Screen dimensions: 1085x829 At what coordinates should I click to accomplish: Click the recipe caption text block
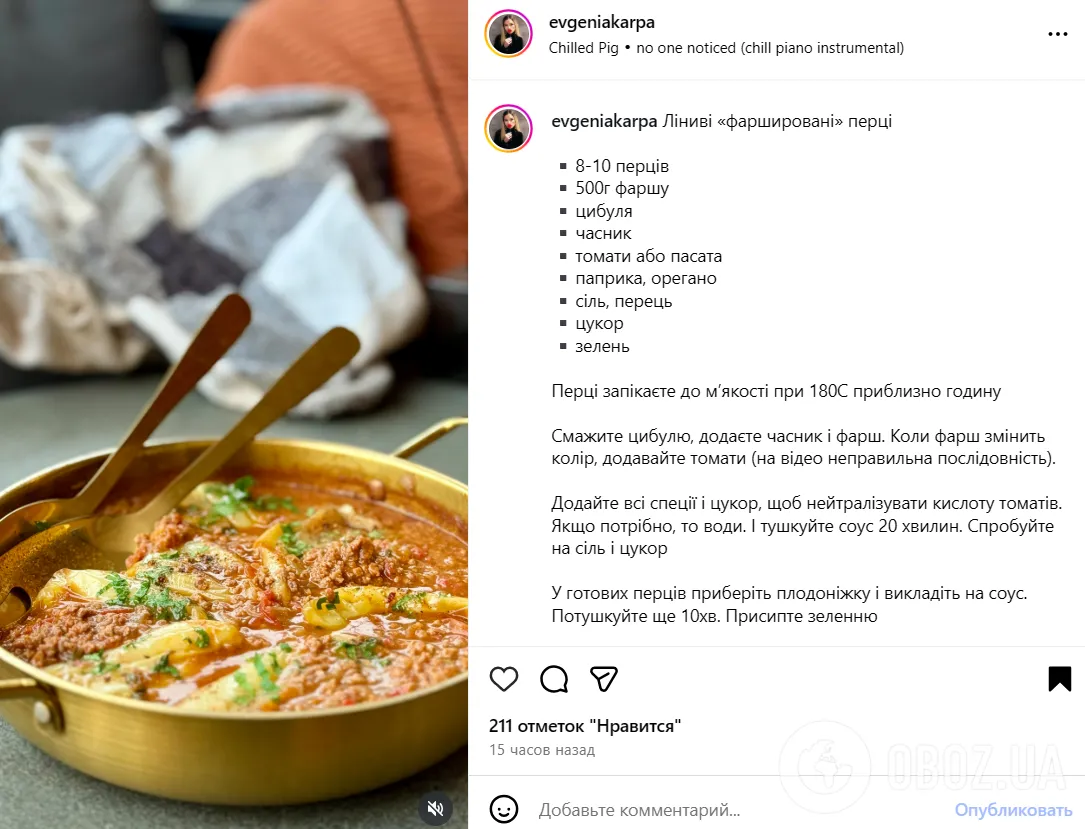[x=806, y=369]
